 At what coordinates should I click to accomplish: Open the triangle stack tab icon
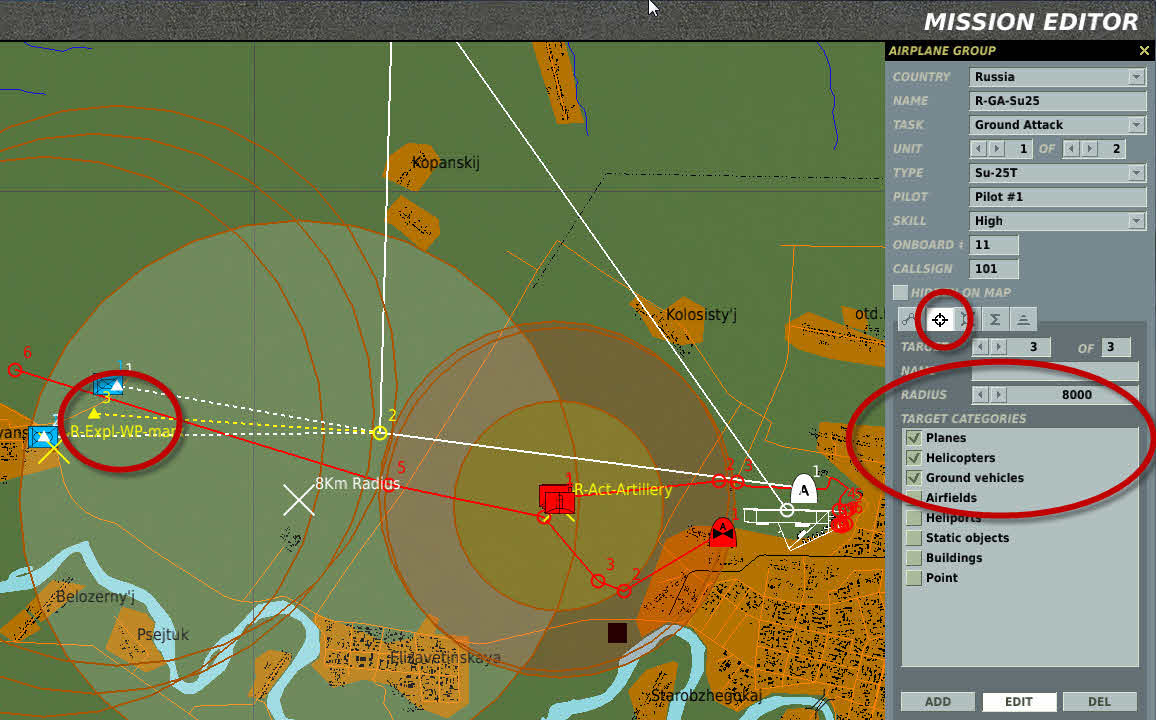pos(1023,319)
